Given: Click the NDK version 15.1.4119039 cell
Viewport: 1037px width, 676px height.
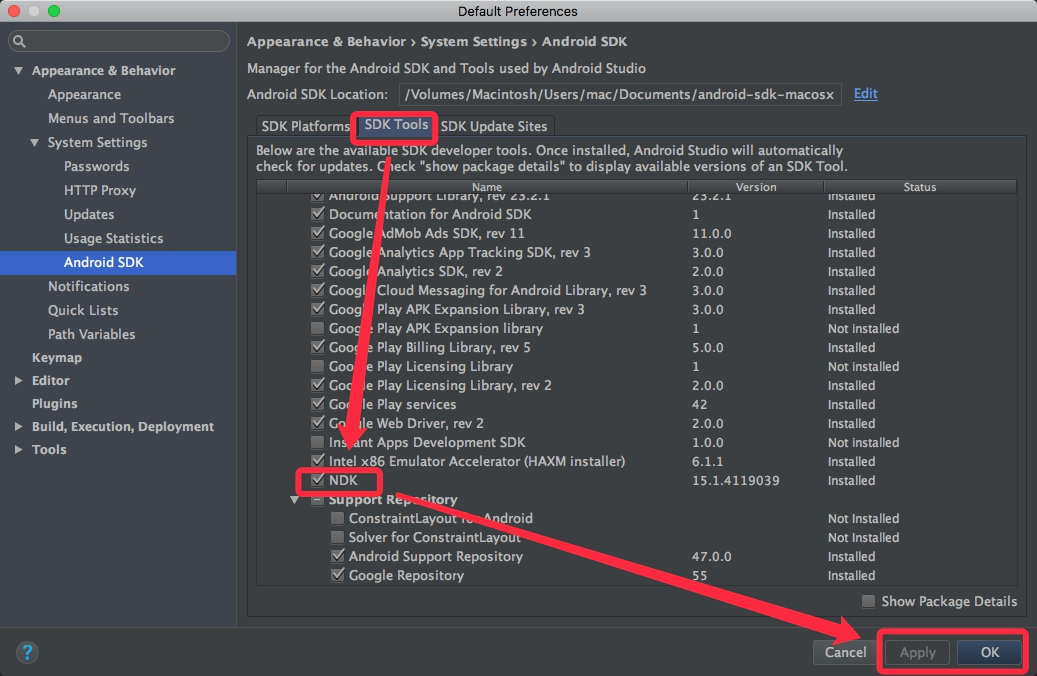Looking at the screenshot, I should tap(735, 480).
